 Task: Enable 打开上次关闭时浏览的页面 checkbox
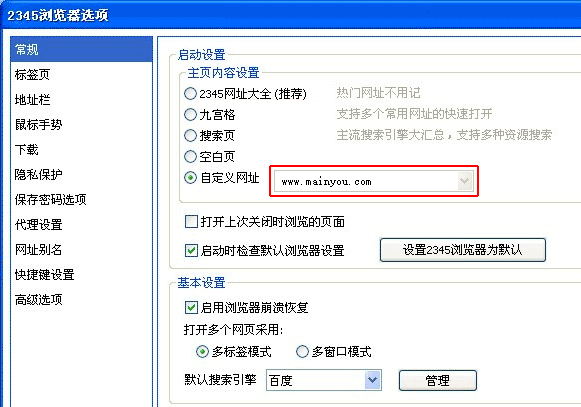coord(191,222)
